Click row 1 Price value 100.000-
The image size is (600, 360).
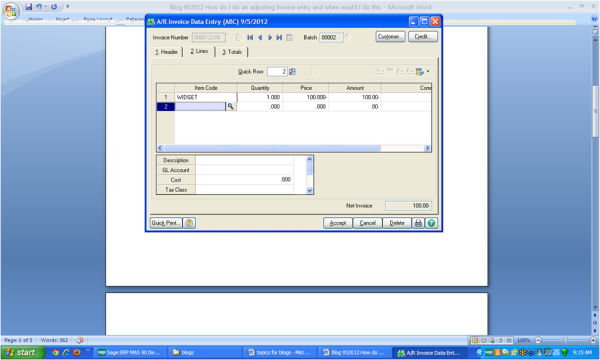click(305, 98)
